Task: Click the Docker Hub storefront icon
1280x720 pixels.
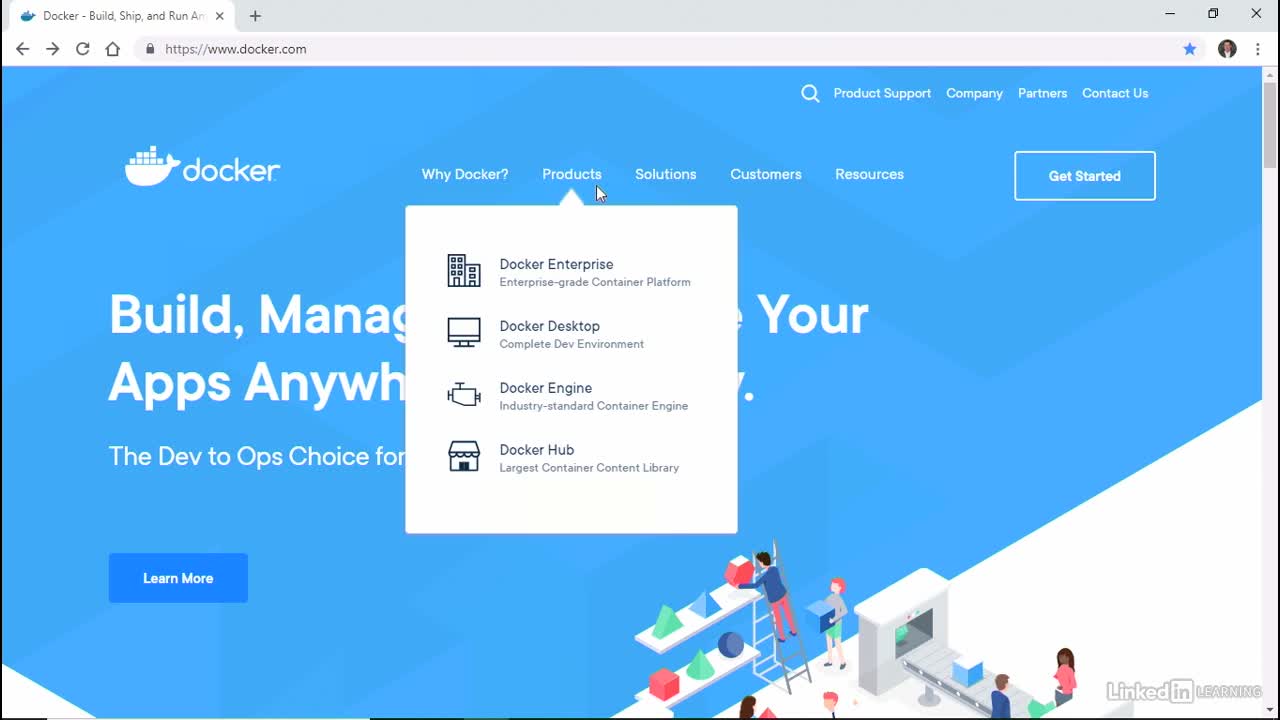Action: pos(464,456)
